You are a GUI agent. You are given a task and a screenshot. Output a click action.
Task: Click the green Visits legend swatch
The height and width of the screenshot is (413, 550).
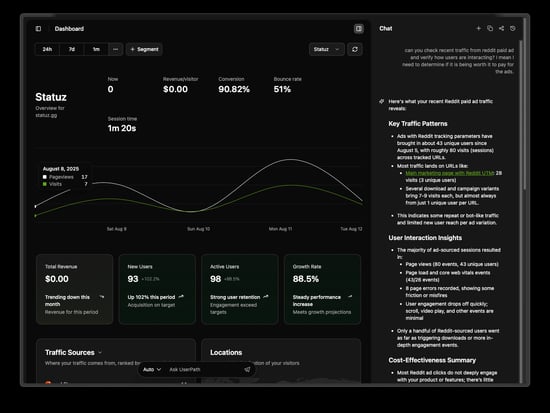pos(45,184)
